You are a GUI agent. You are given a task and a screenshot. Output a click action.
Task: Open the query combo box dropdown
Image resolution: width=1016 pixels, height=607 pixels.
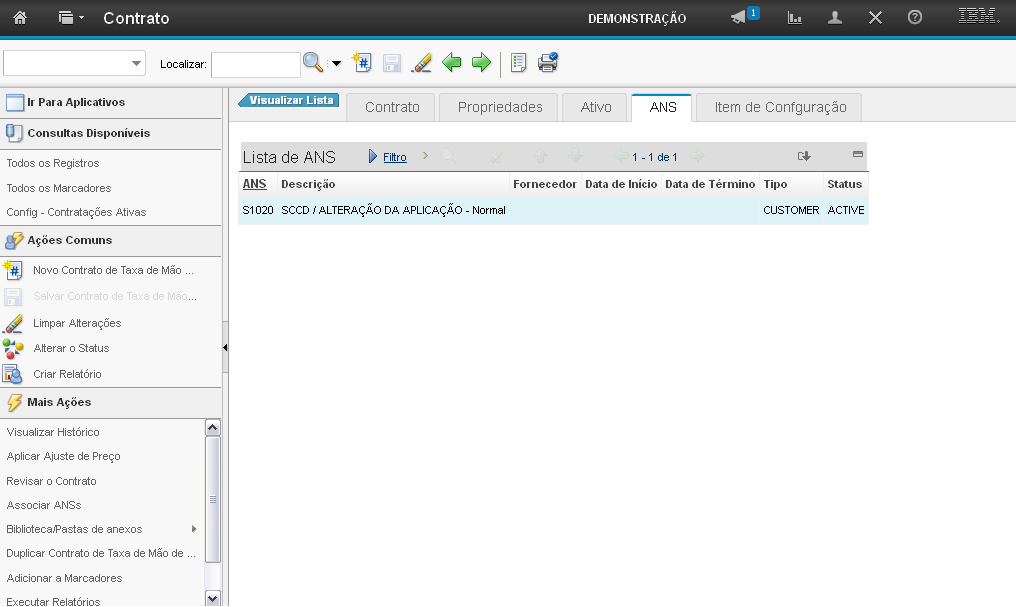click(136, 64)
